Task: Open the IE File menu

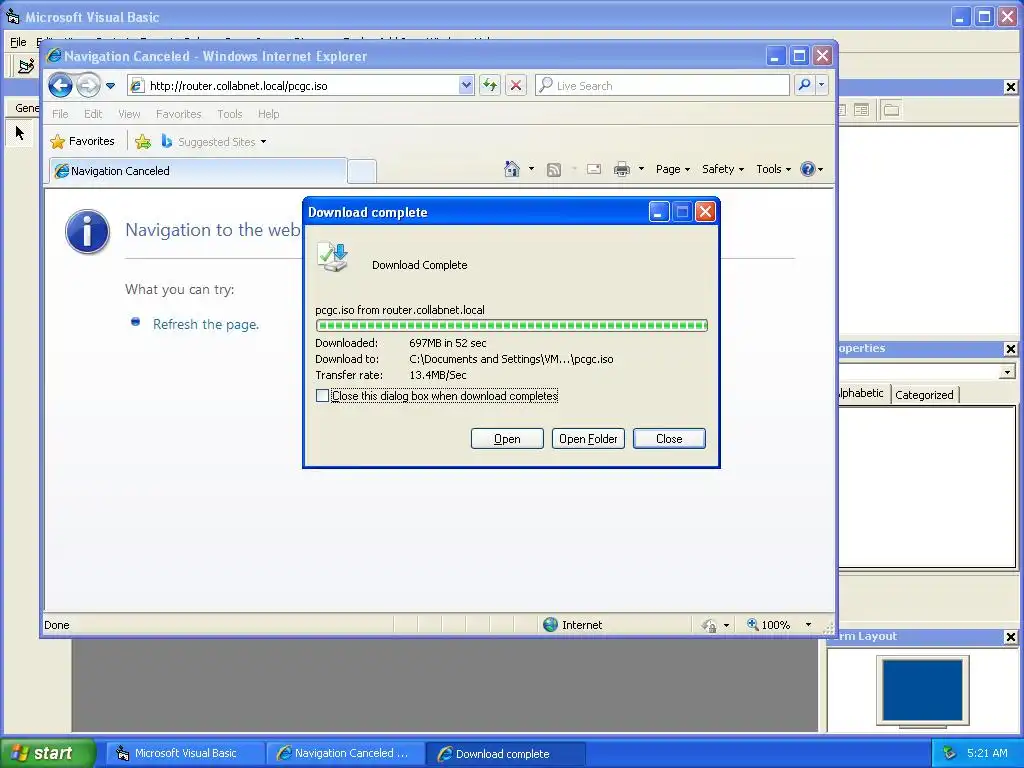Action: click(60, 114)
